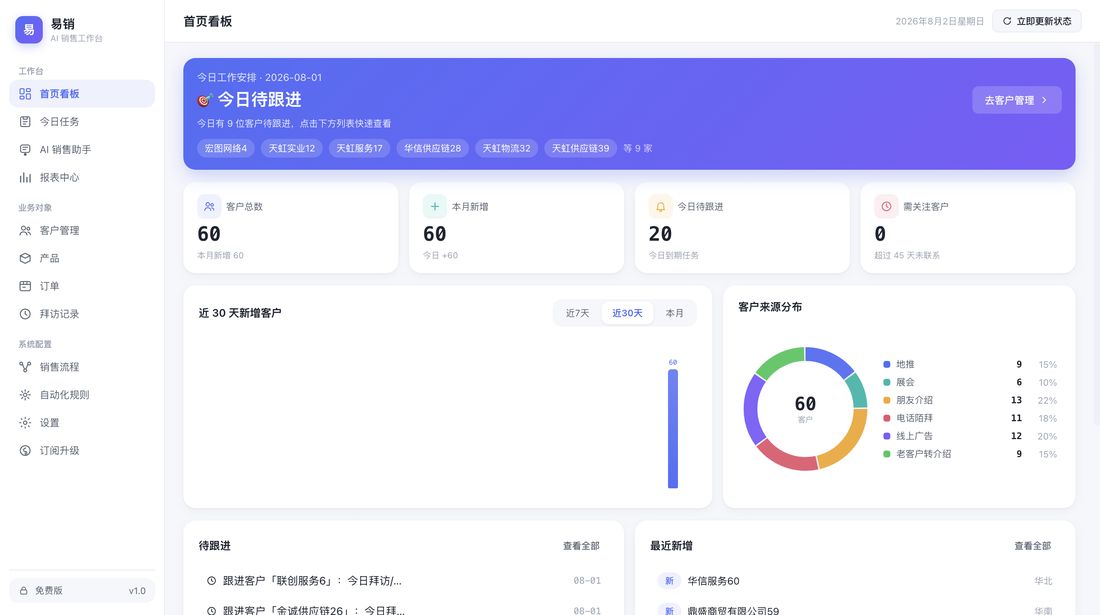
Task: Click the lock icon beside 免费版
Action: pyautogui.click(x=23, y=590)
